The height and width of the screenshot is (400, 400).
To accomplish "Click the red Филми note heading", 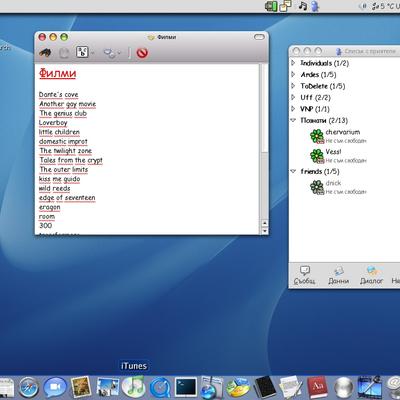I will [58, 73].
